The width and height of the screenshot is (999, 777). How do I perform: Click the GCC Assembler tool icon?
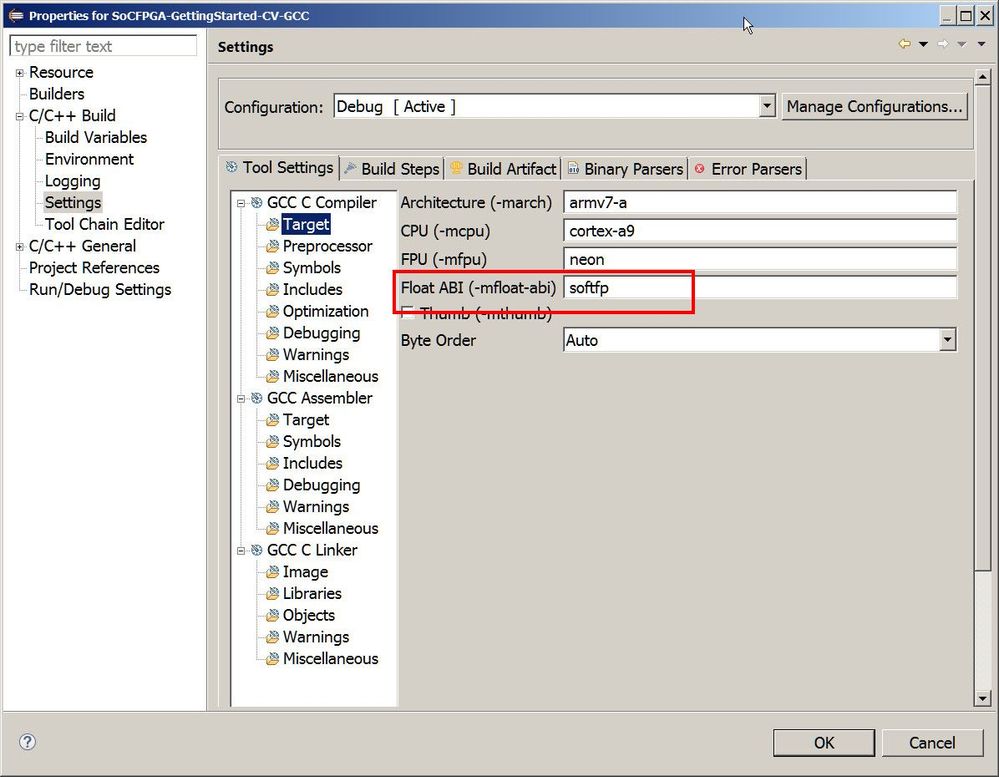257,398
